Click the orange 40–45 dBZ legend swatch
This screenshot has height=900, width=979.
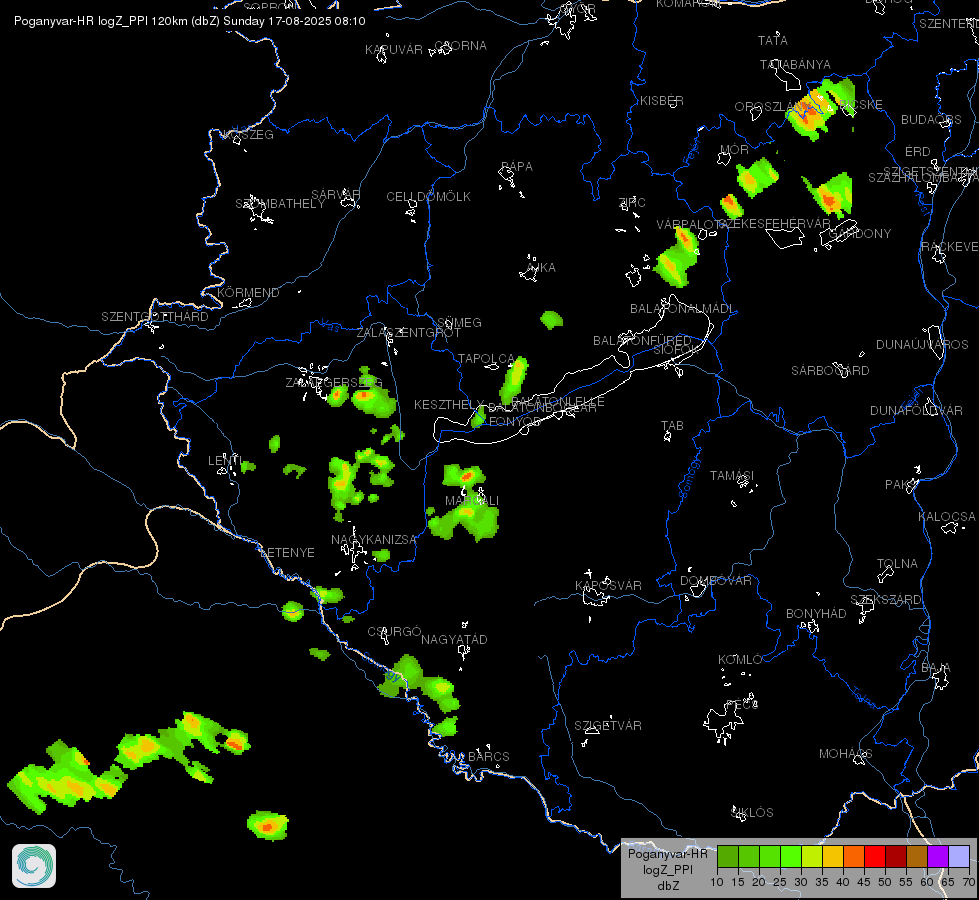854,856
